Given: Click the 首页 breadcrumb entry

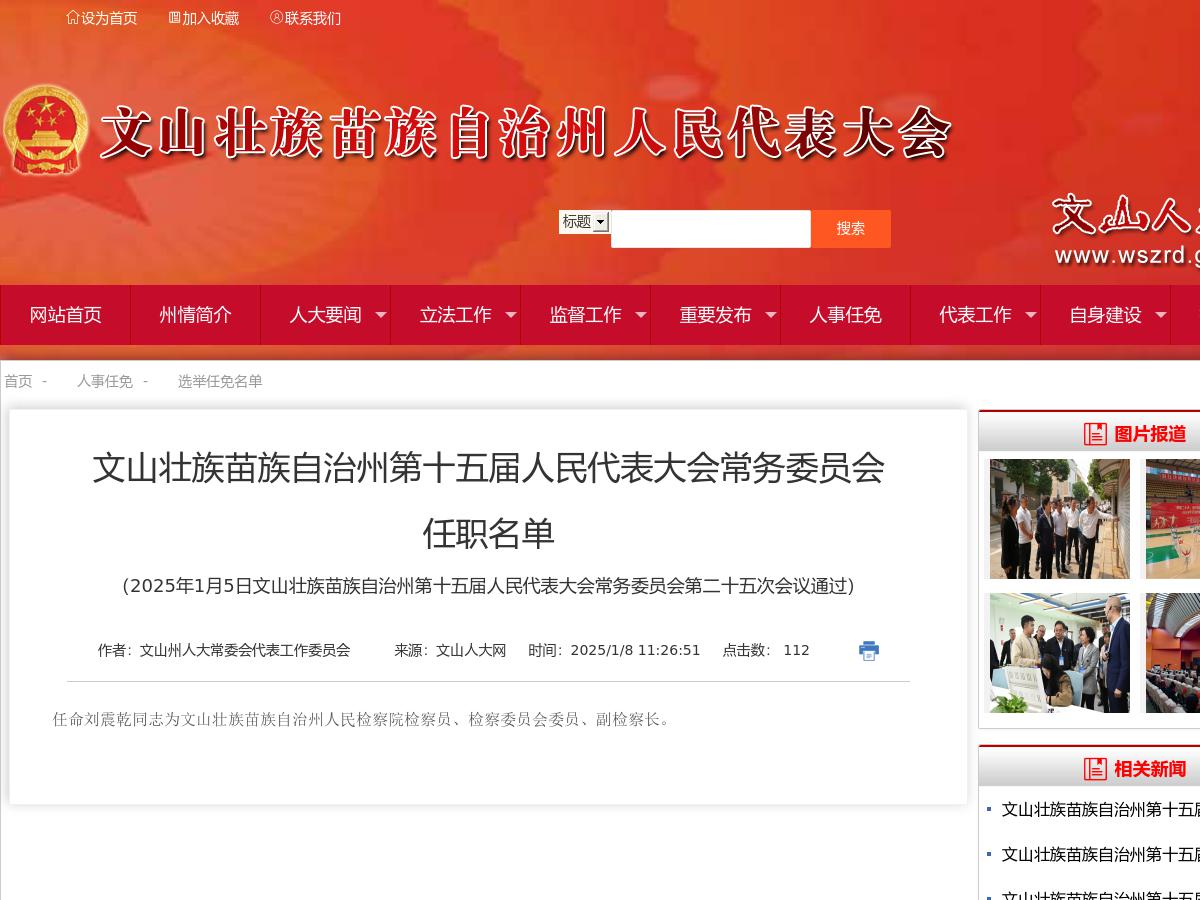Looking at the screenshot, I should [x=18, y=381].
